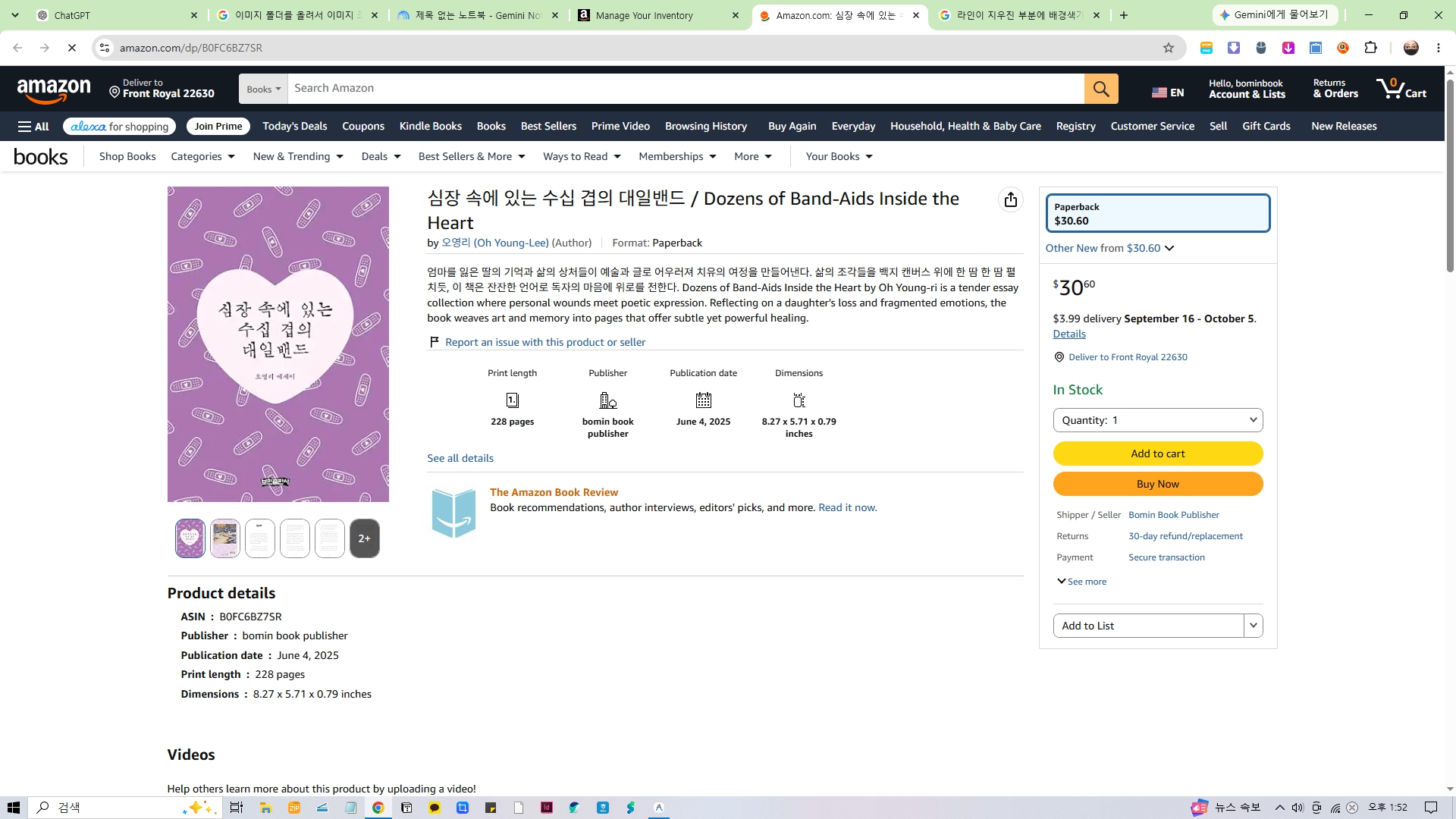This screenshot has height=819, width=1456.
Task: Click the orange search magnifier button
Action: pos(1101,89)
